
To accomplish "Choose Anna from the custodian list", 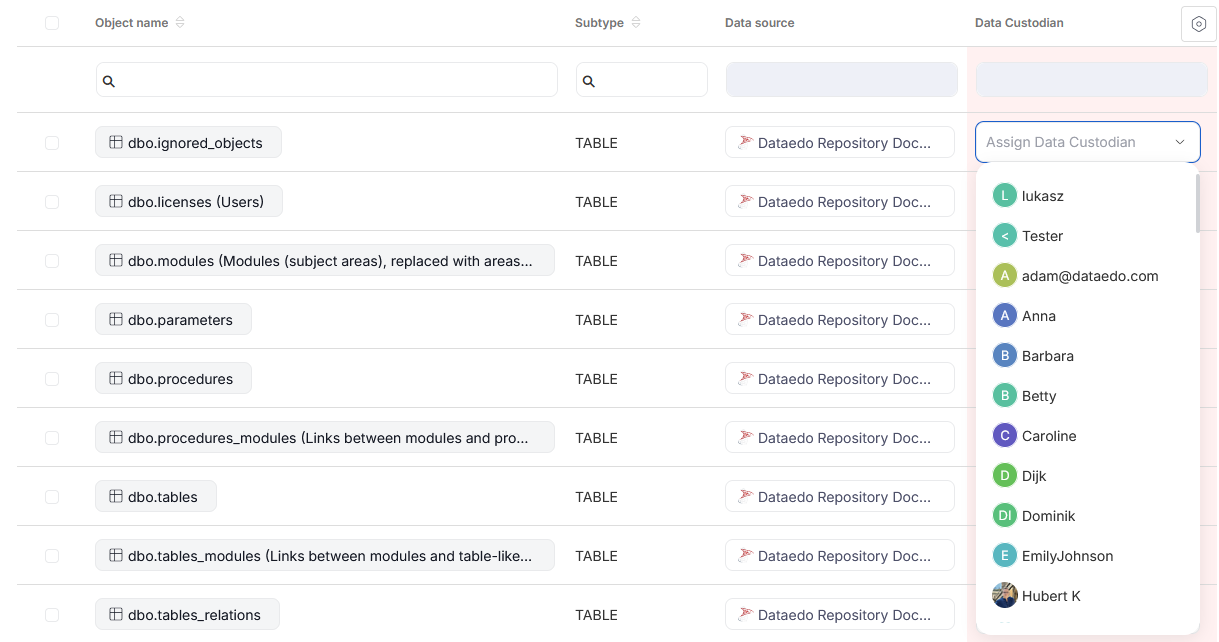I will [x=1039, y=316].
